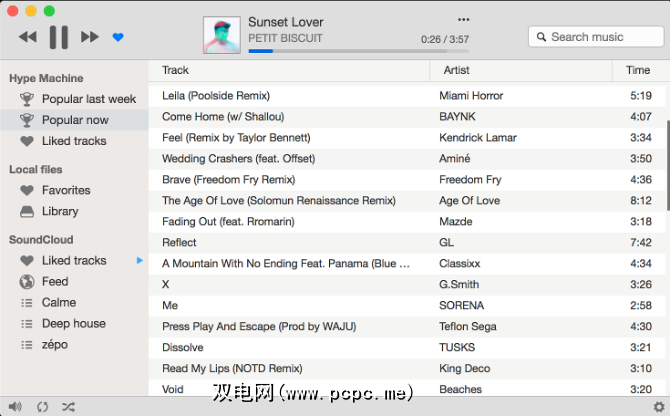Toggle repeat mode
Image resolution: width=670 pixels, height=416 pixels.
(x=42, y=407)
